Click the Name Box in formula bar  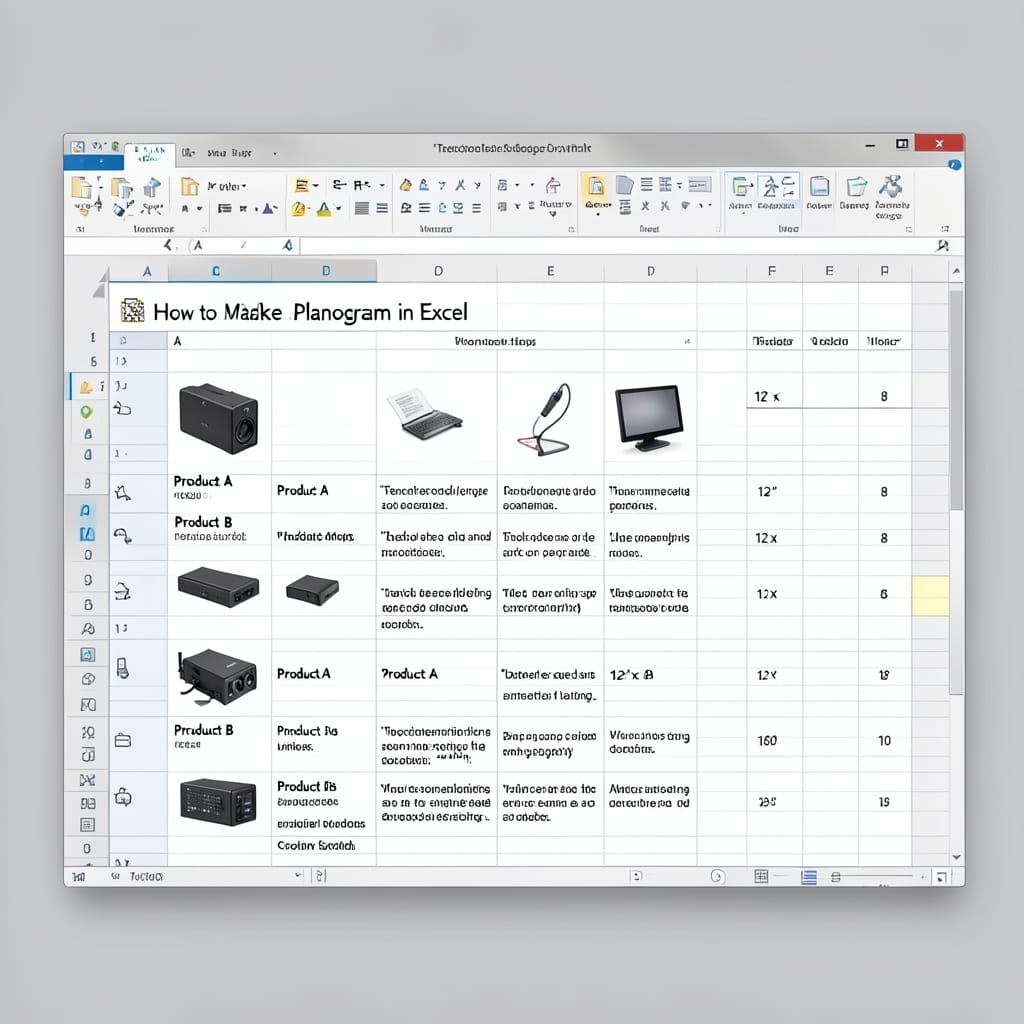[x=114, y=246]
